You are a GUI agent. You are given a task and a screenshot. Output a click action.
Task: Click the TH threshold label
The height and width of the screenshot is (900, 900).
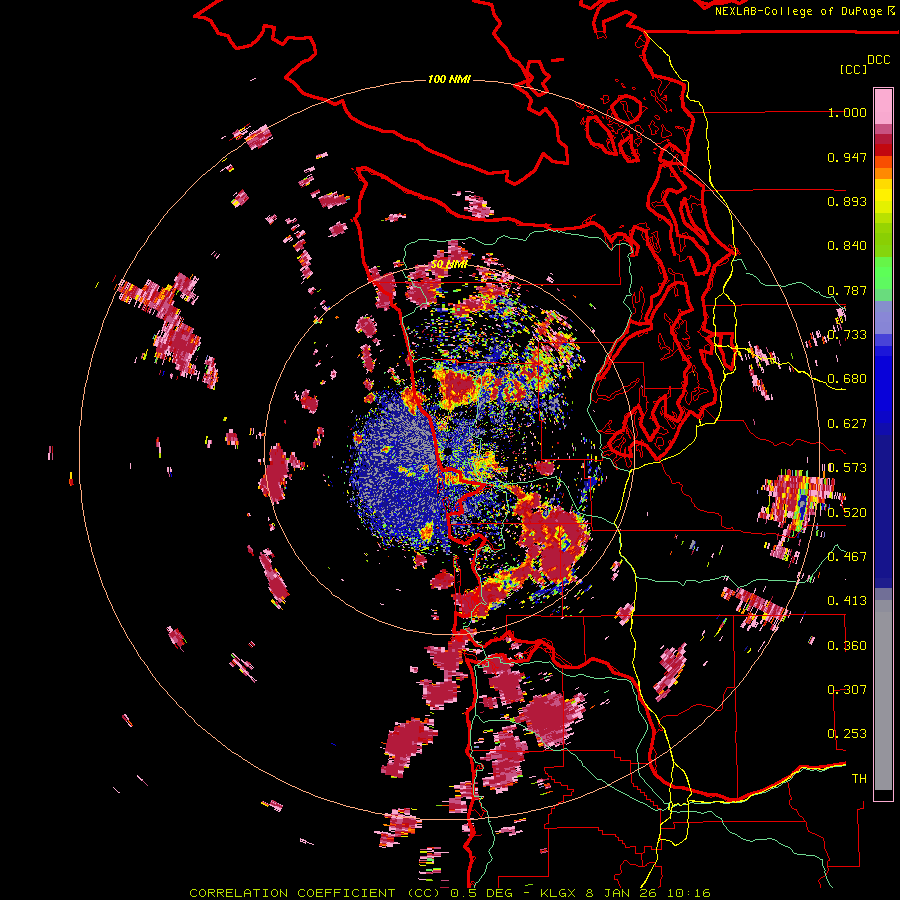(859, 778)
